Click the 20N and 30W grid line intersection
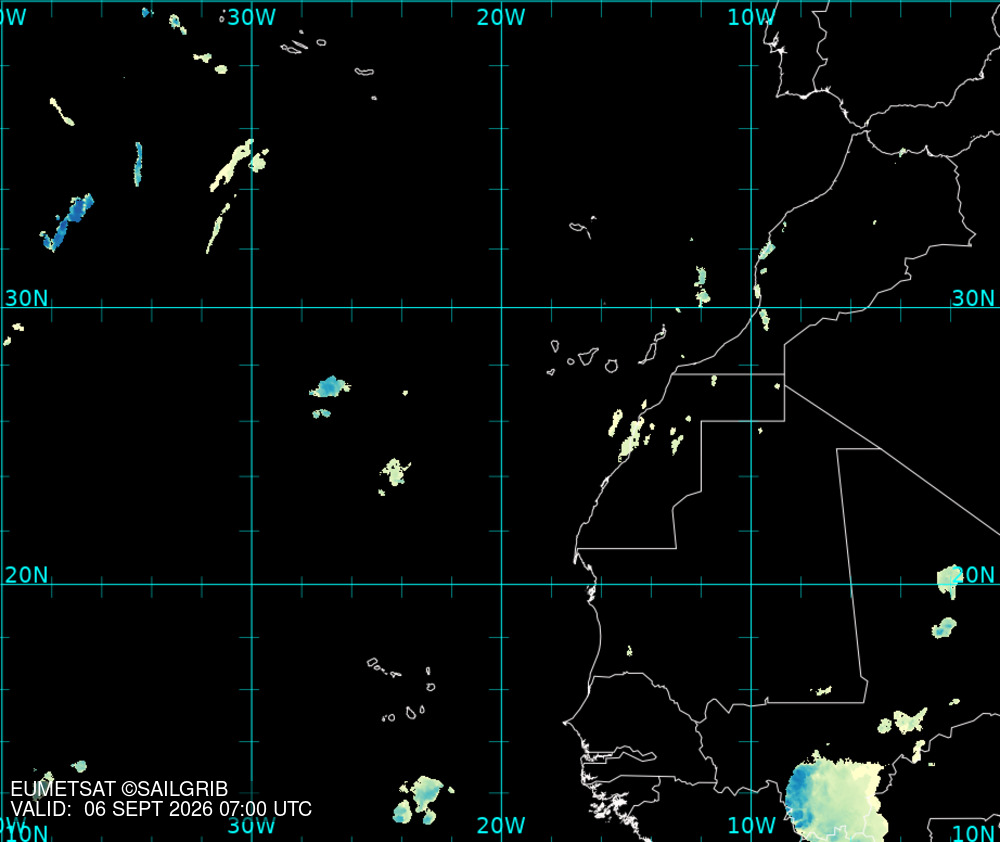This screenshot has width=1000, height=842. coord(252,584)
